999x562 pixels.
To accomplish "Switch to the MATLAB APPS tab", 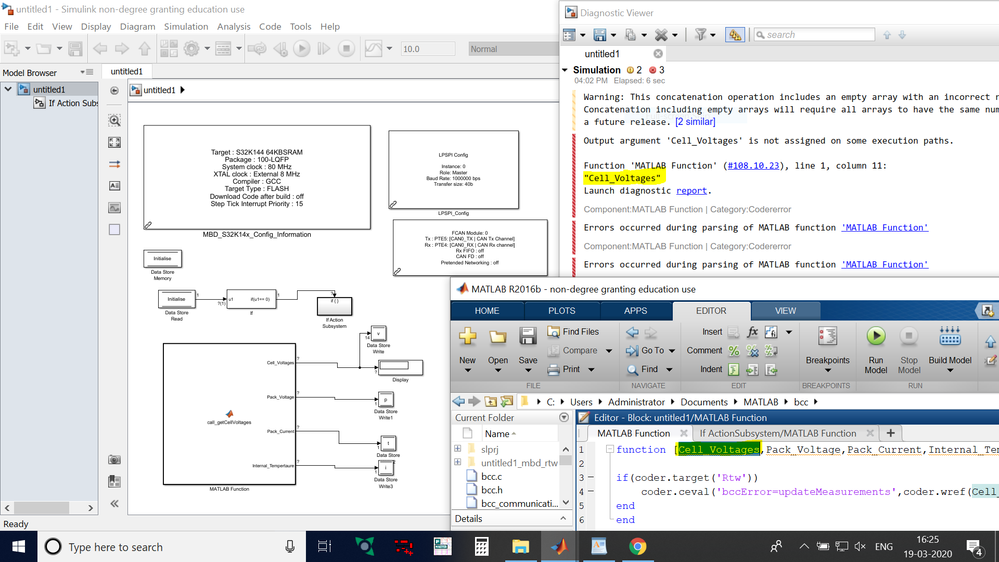I will tap(635, 311).
